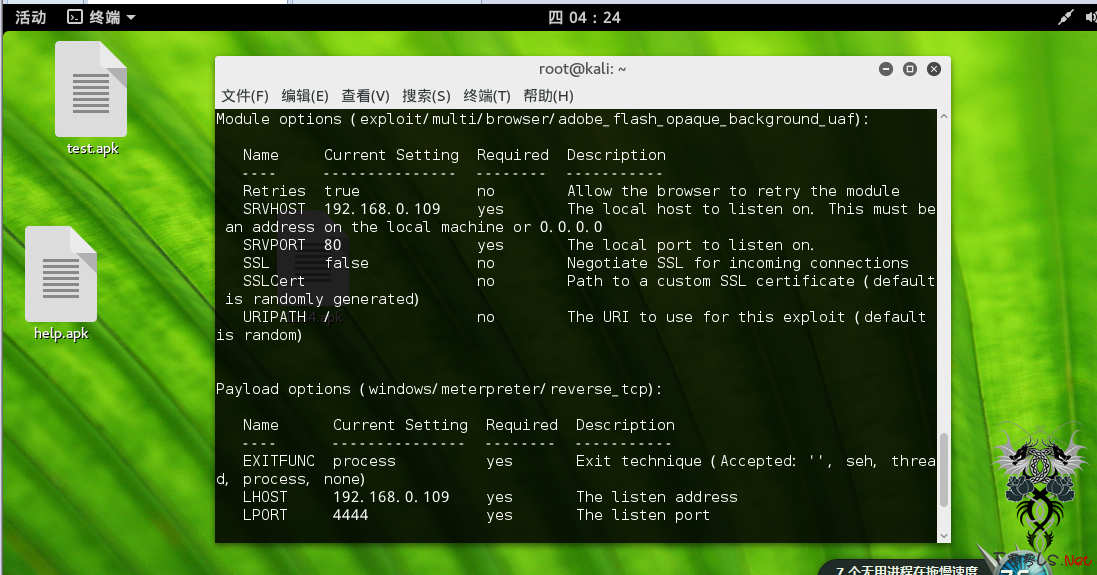The width and height of the screenshot is (1097, 575).
Task: Maximize the root@kali terminal window
Action: pyautogui.click(x=910, y=69)
